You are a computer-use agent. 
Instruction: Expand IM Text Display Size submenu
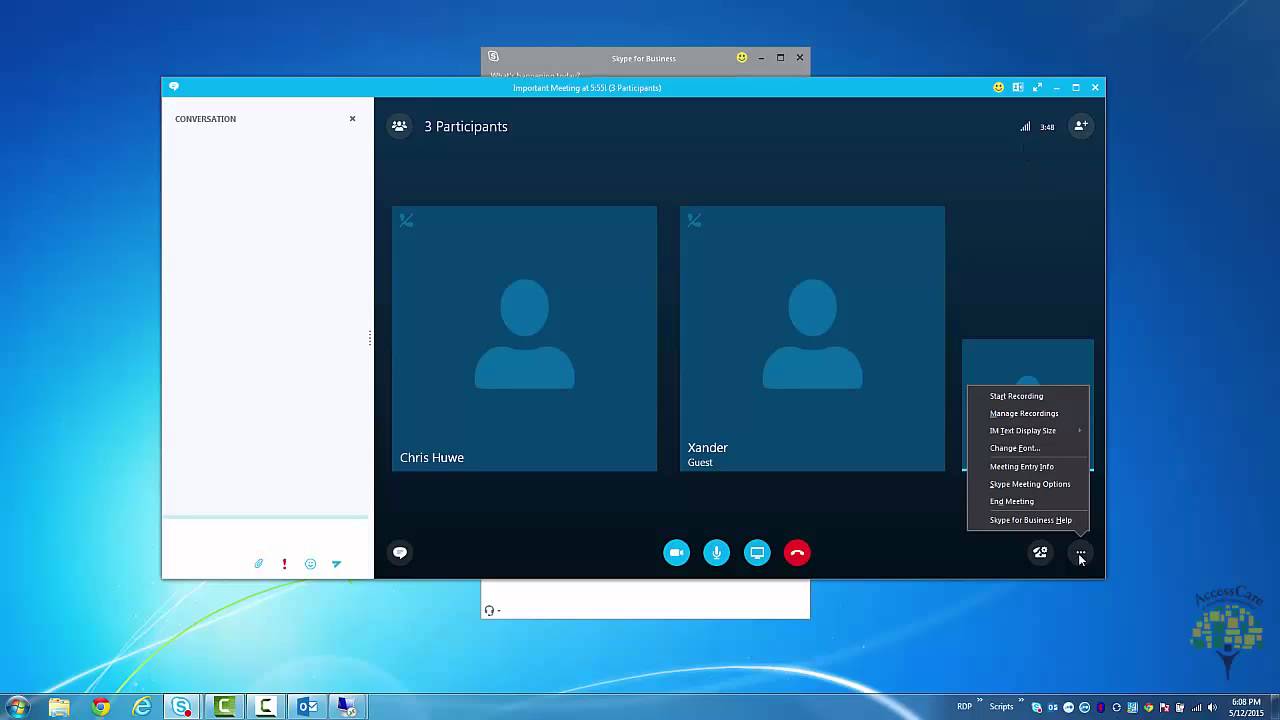click(x=1028, y=431)
